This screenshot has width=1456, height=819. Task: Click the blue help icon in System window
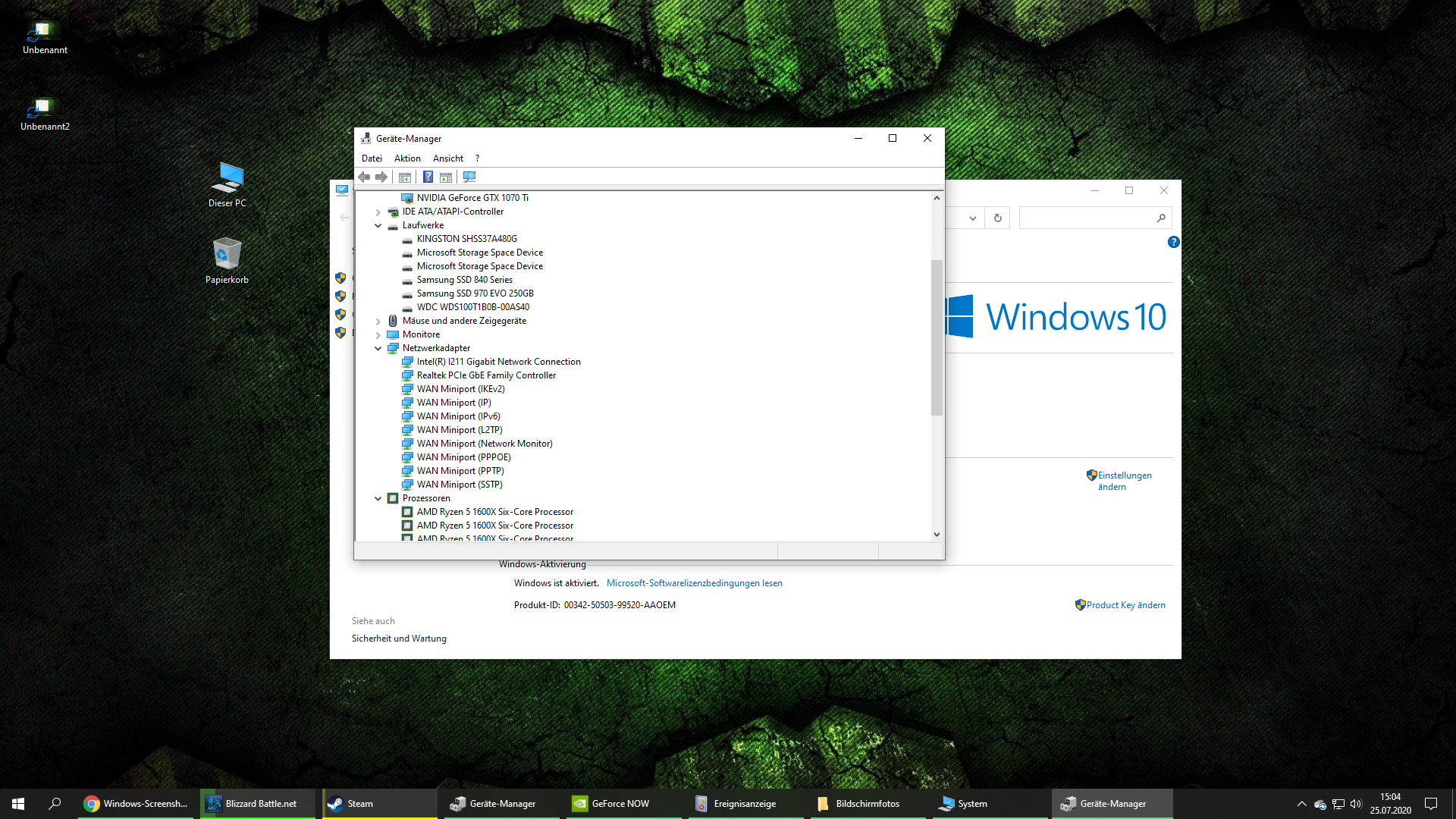pos(1173,242)
